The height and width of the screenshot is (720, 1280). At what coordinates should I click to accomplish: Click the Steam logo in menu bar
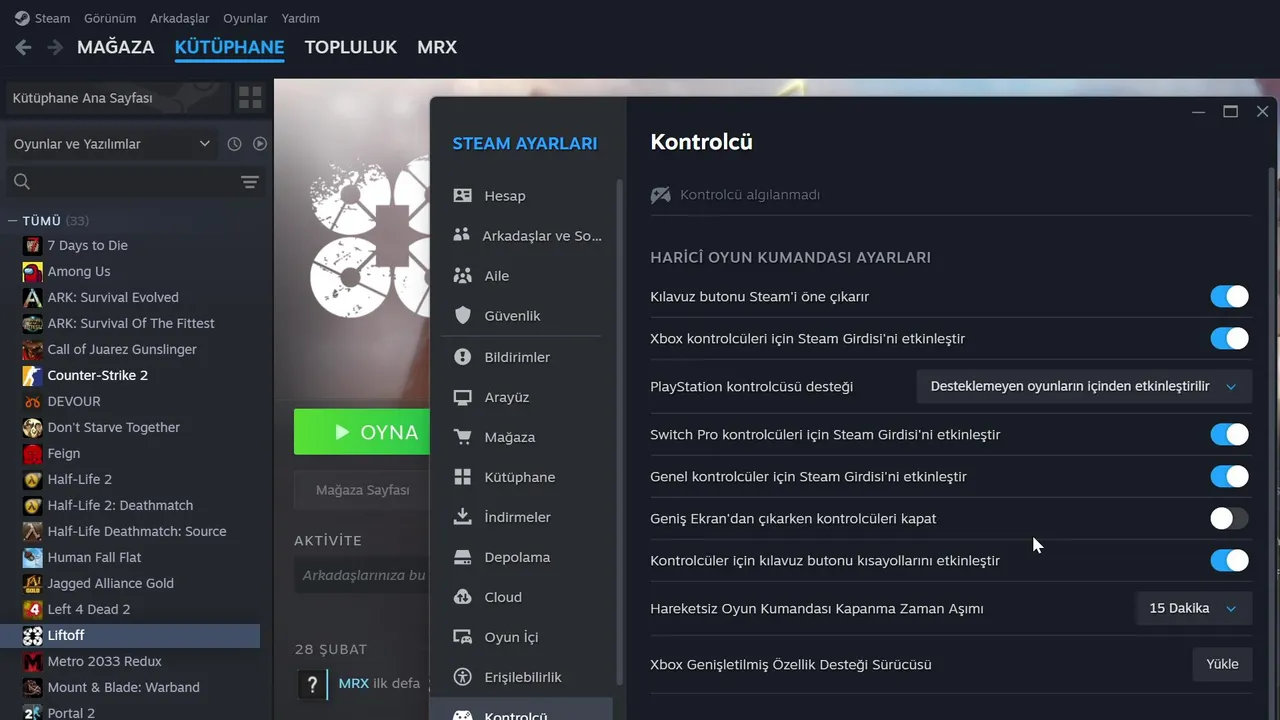(22, 18)
